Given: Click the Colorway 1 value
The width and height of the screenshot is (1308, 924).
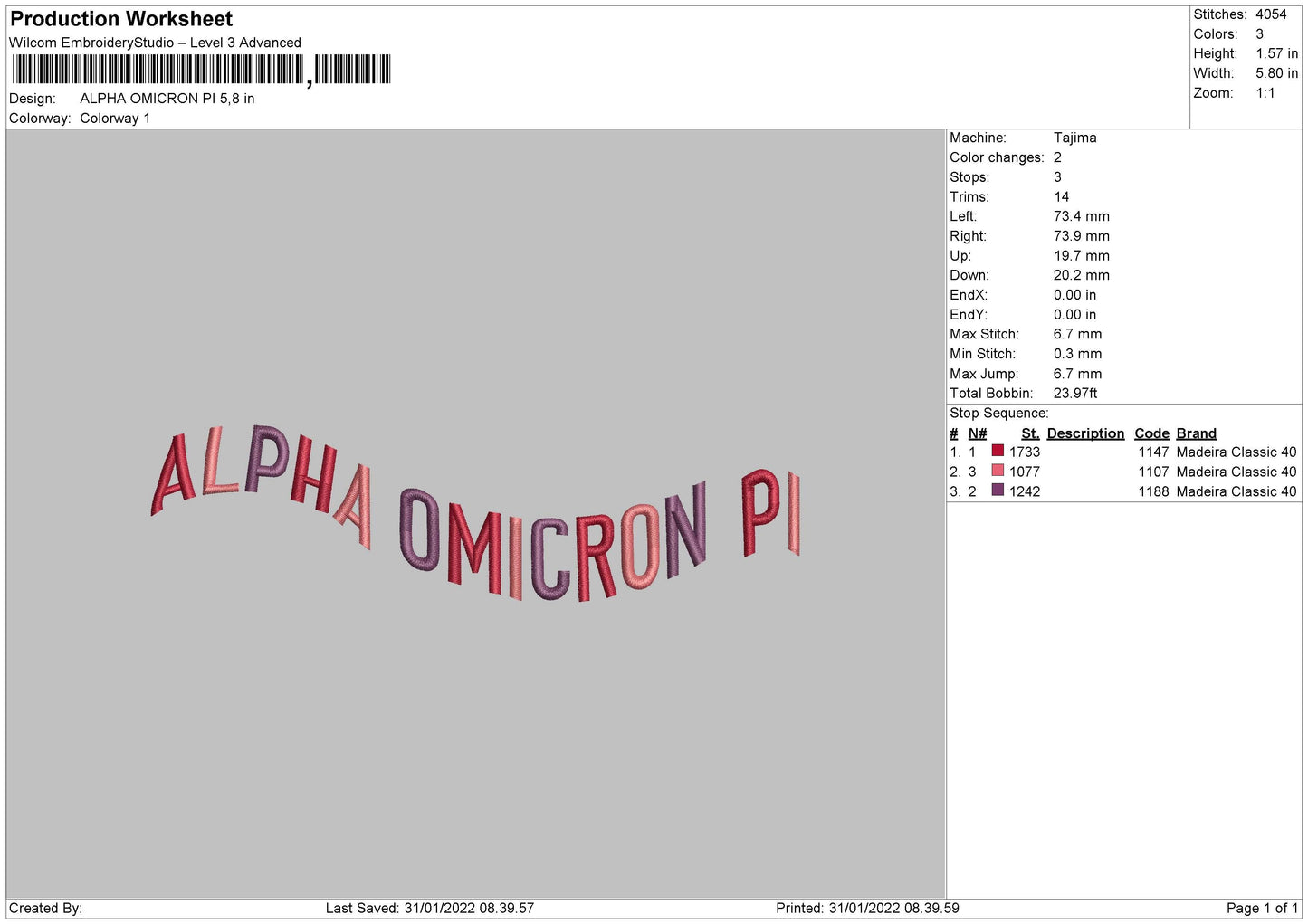Looking at the screenshot, I should [115, 119].
